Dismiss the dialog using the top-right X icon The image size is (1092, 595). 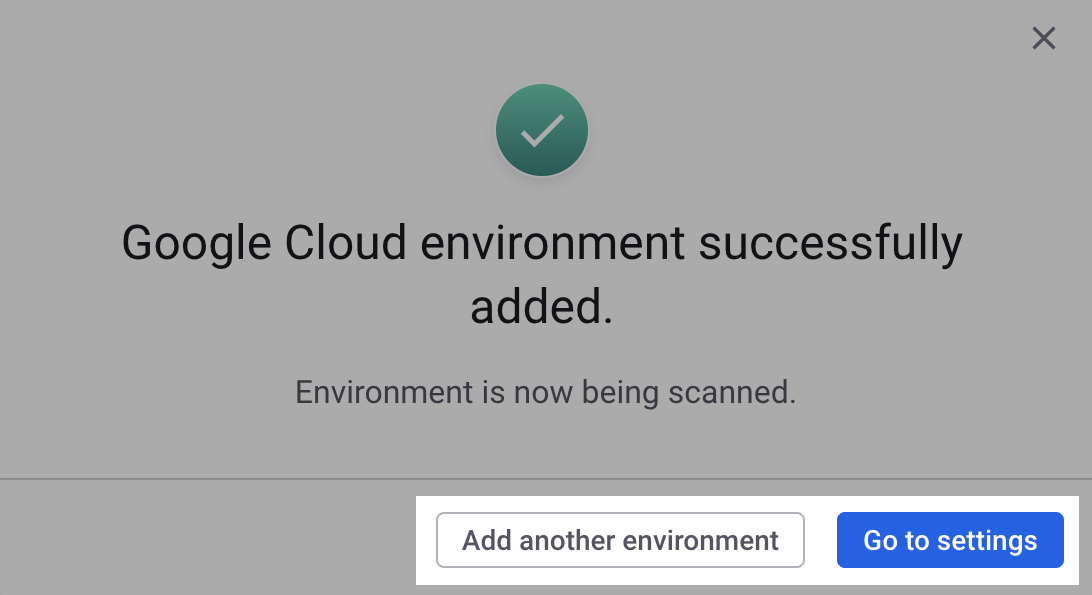pos(1043,39)
